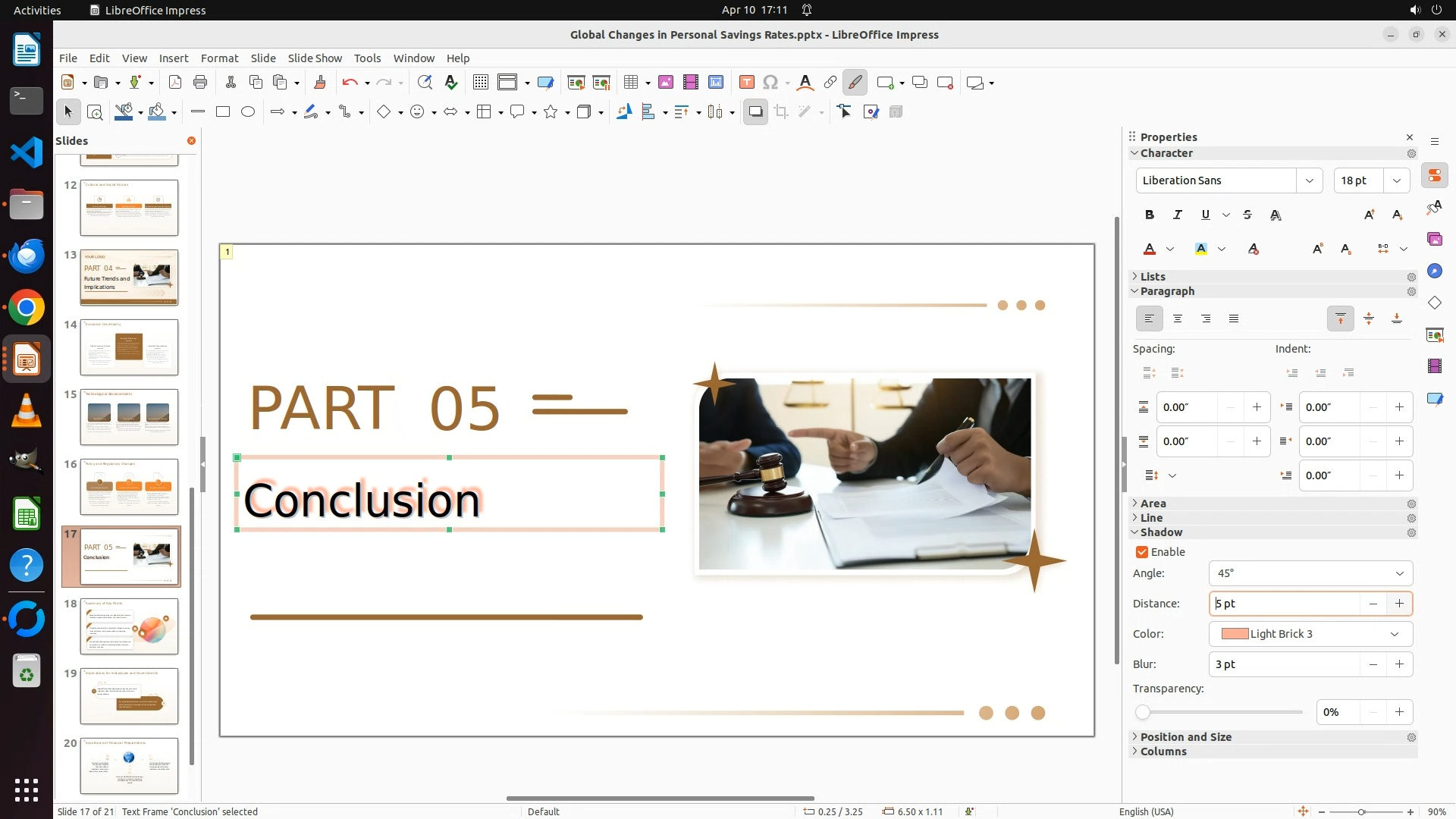Toggle the Justified alignment button
The image size is (1456, 819).
[x=1234, y=319]
